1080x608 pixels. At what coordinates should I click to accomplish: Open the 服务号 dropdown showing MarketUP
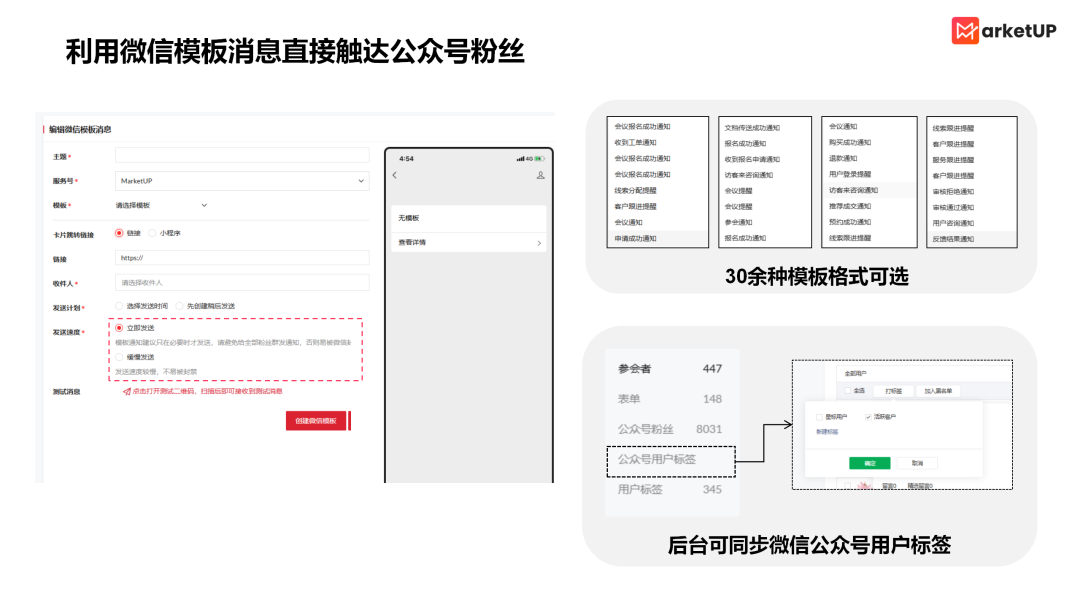(240, 181)
